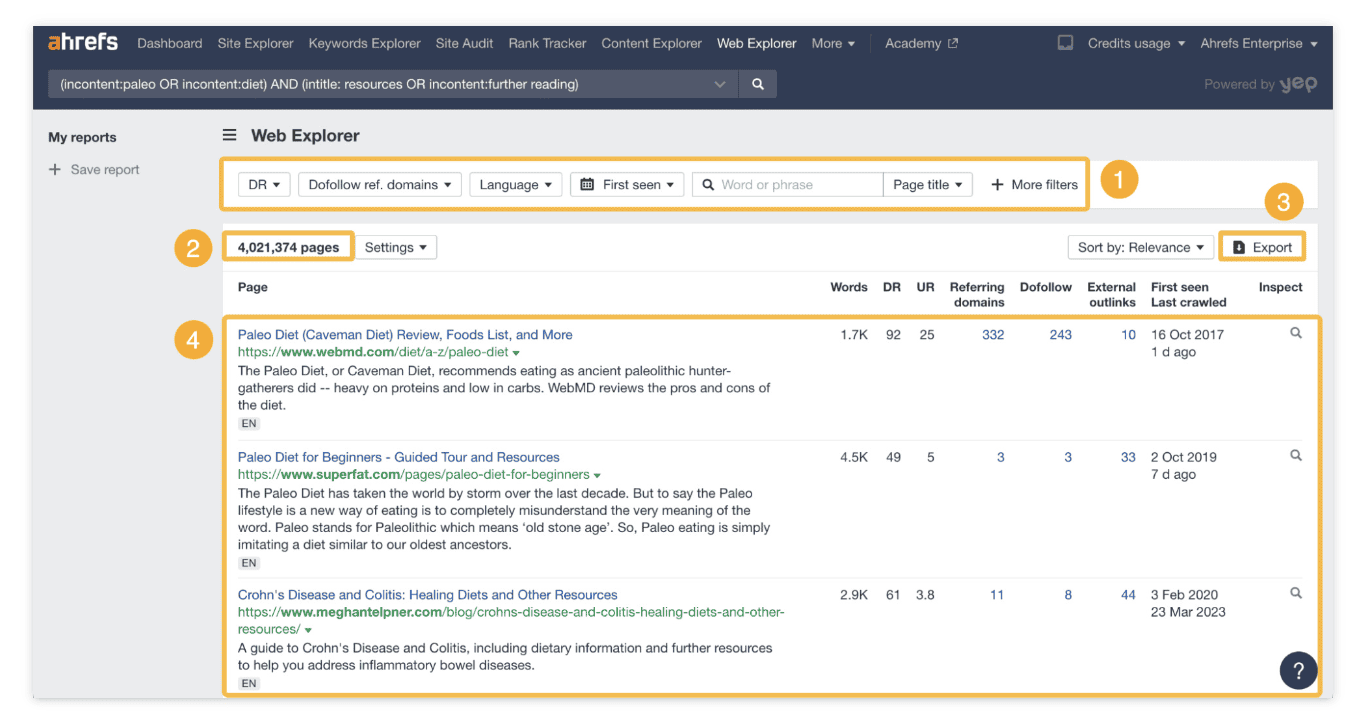Open Content Explorer
Image resolution: width=1358 pixels, height=724 pixels.
(x=651, y=43)
